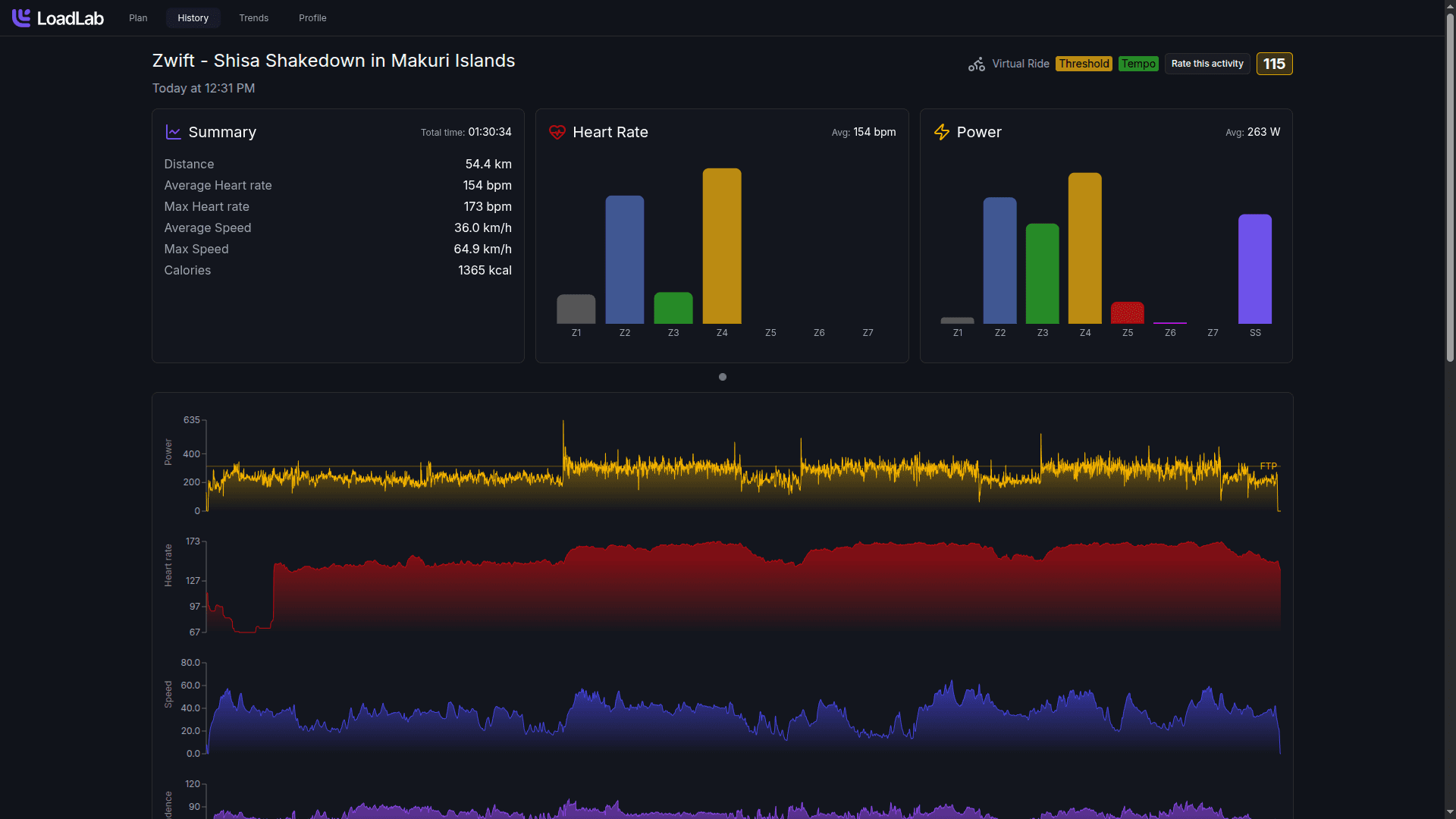This screenshot has height=819, width=1456.
Task: Click the line-chart icon on the Summary card
Action: pyautogui.click(x=173, y=132)
